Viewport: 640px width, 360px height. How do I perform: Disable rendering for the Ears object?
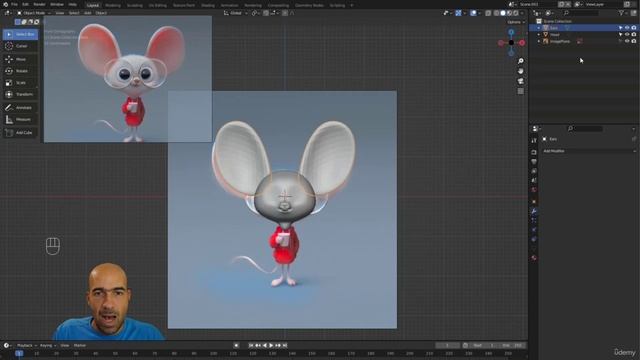click(633, 28)
